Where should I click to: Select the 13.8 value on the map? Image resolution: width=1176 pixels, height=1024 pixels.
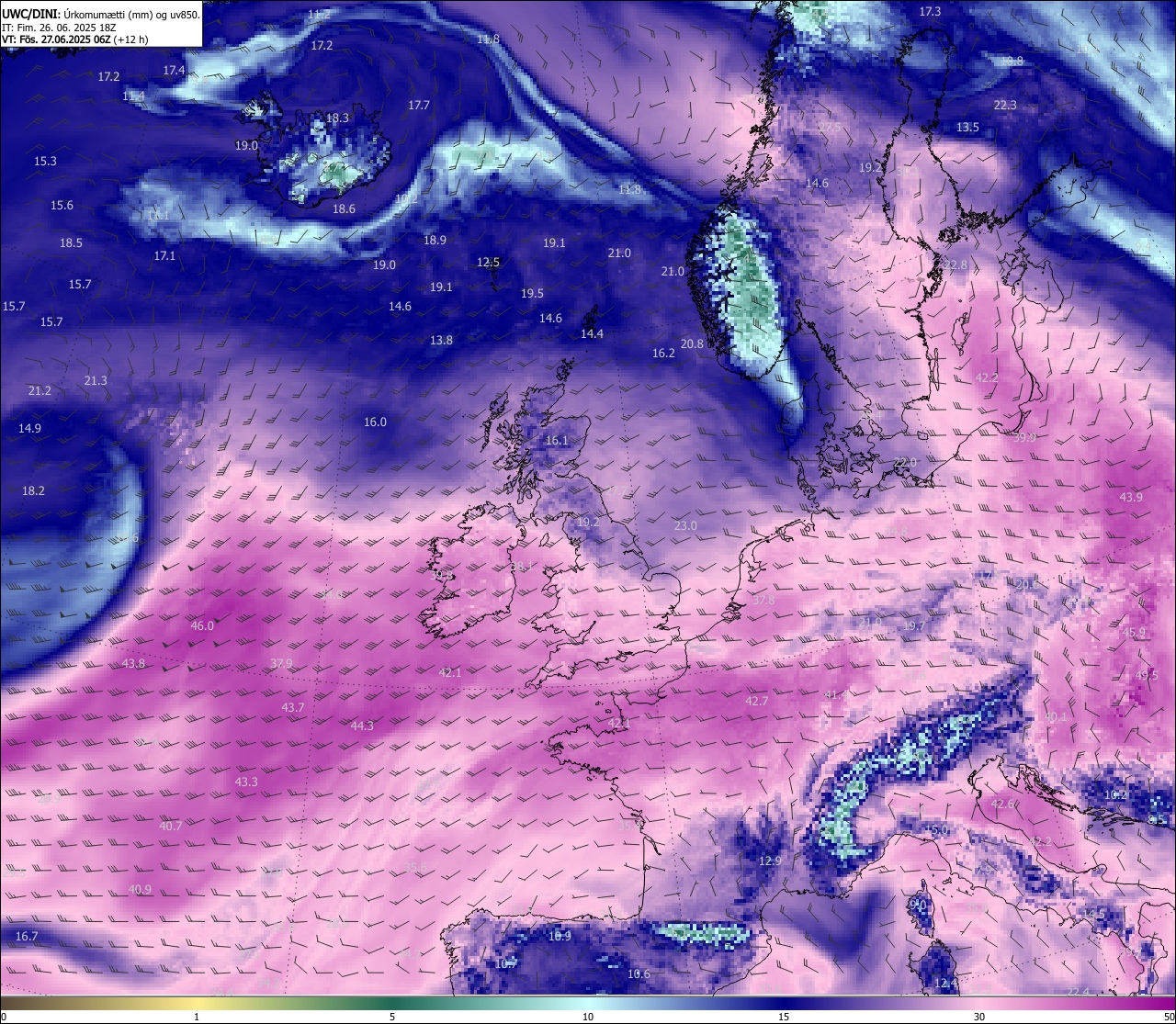441,340
